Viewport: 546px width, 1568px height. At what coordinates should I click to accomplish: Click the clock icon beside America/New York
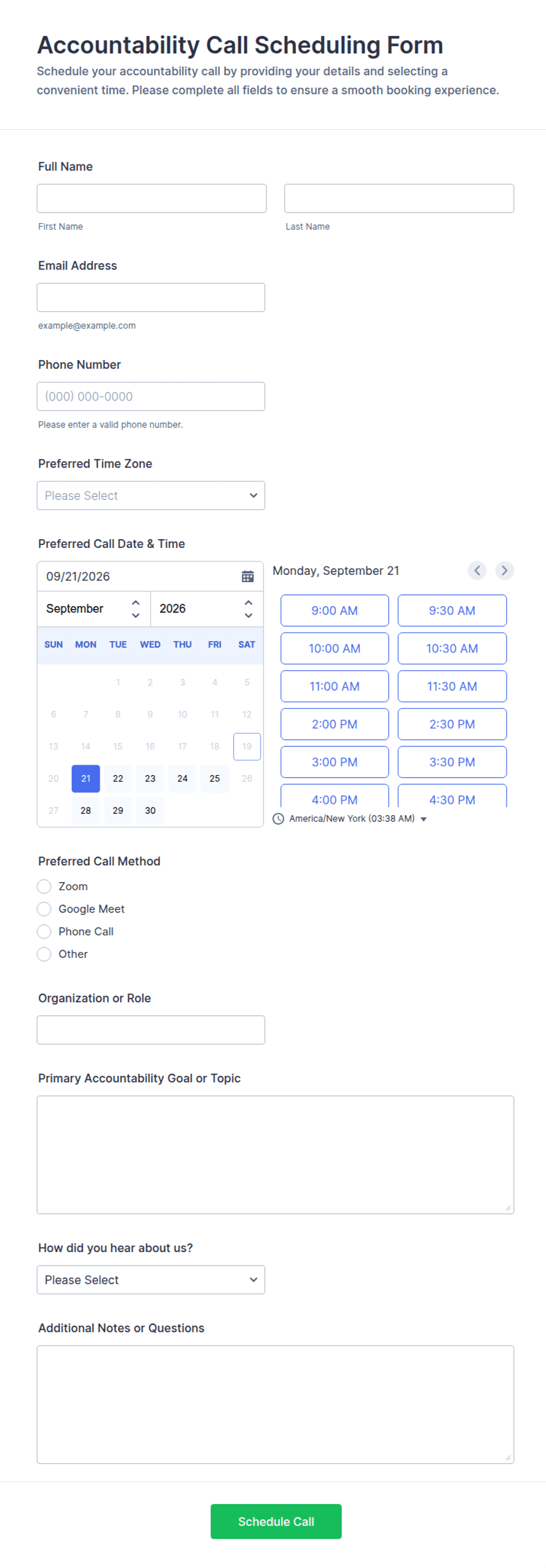click(278, 819)
